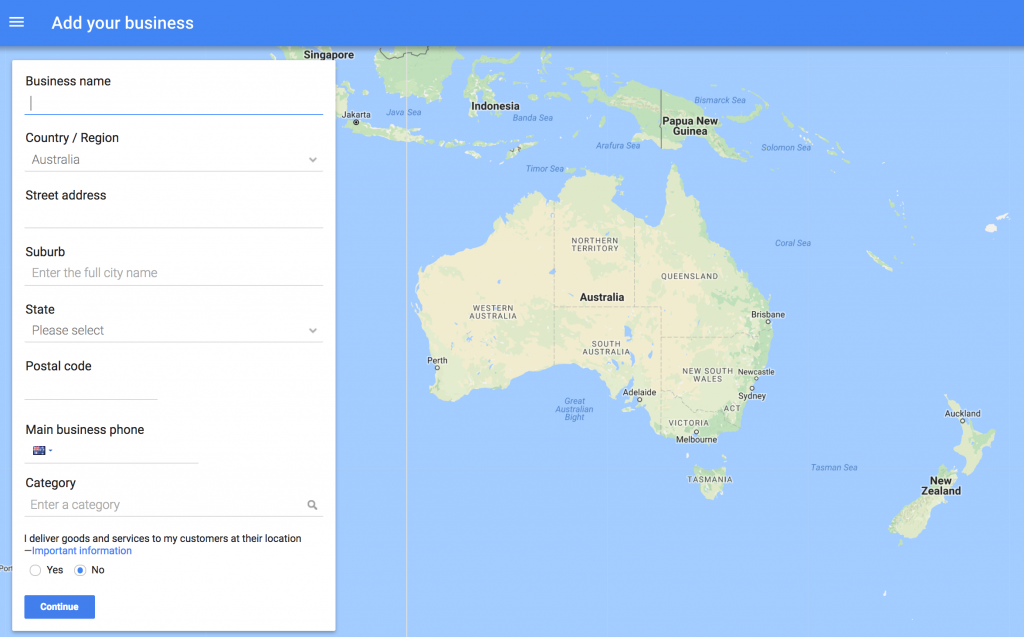Click into the Street address field

174,216
